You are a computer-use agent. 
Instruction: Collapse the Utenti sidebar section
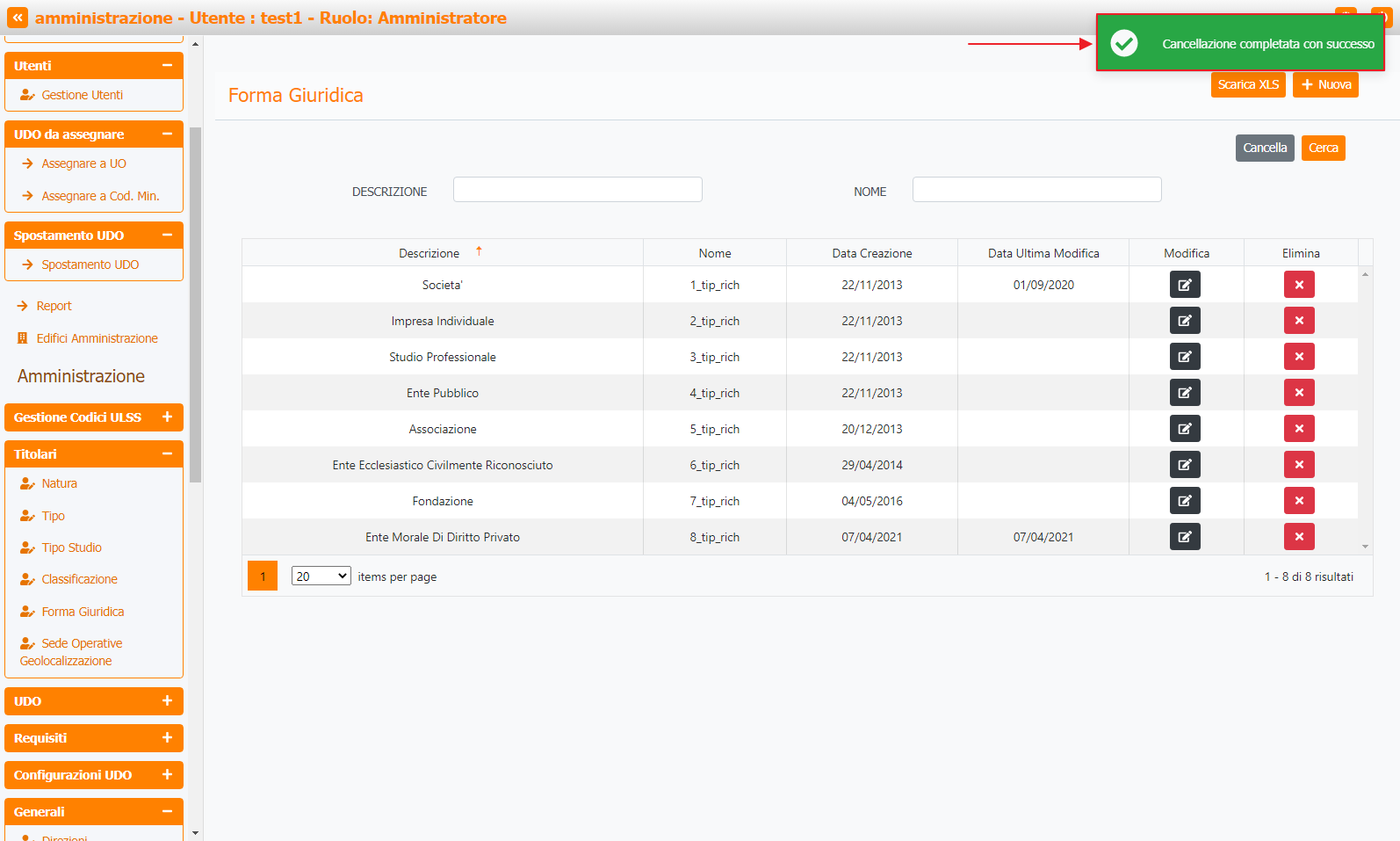(167, 66)
